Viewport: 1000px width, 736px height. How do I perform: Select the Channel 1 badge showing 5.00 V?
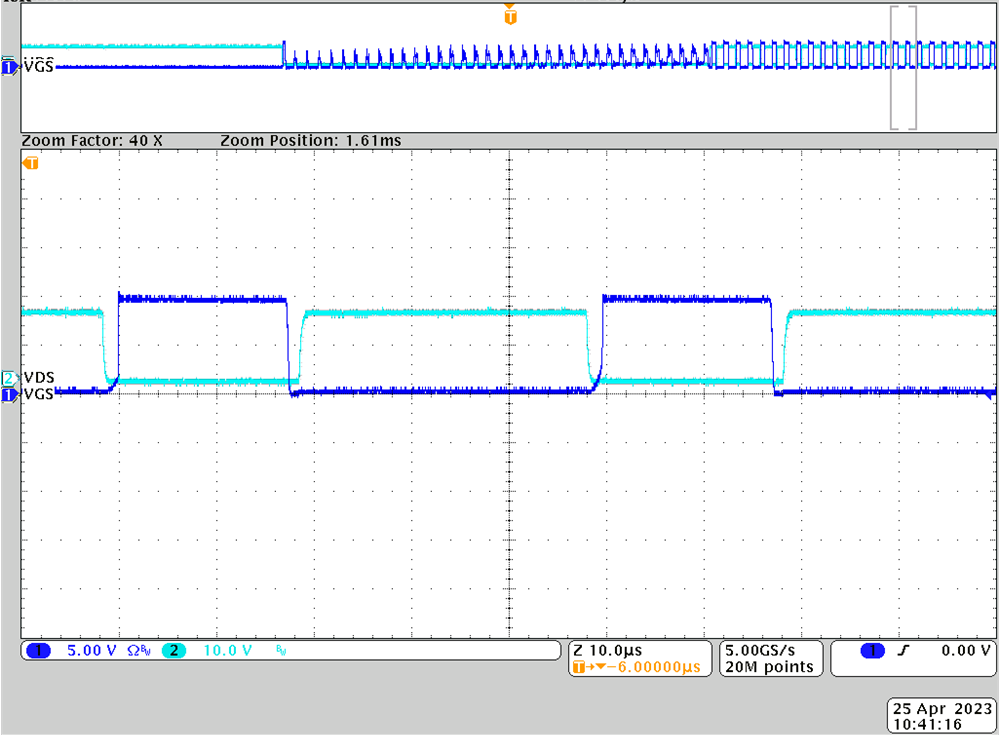38,650
